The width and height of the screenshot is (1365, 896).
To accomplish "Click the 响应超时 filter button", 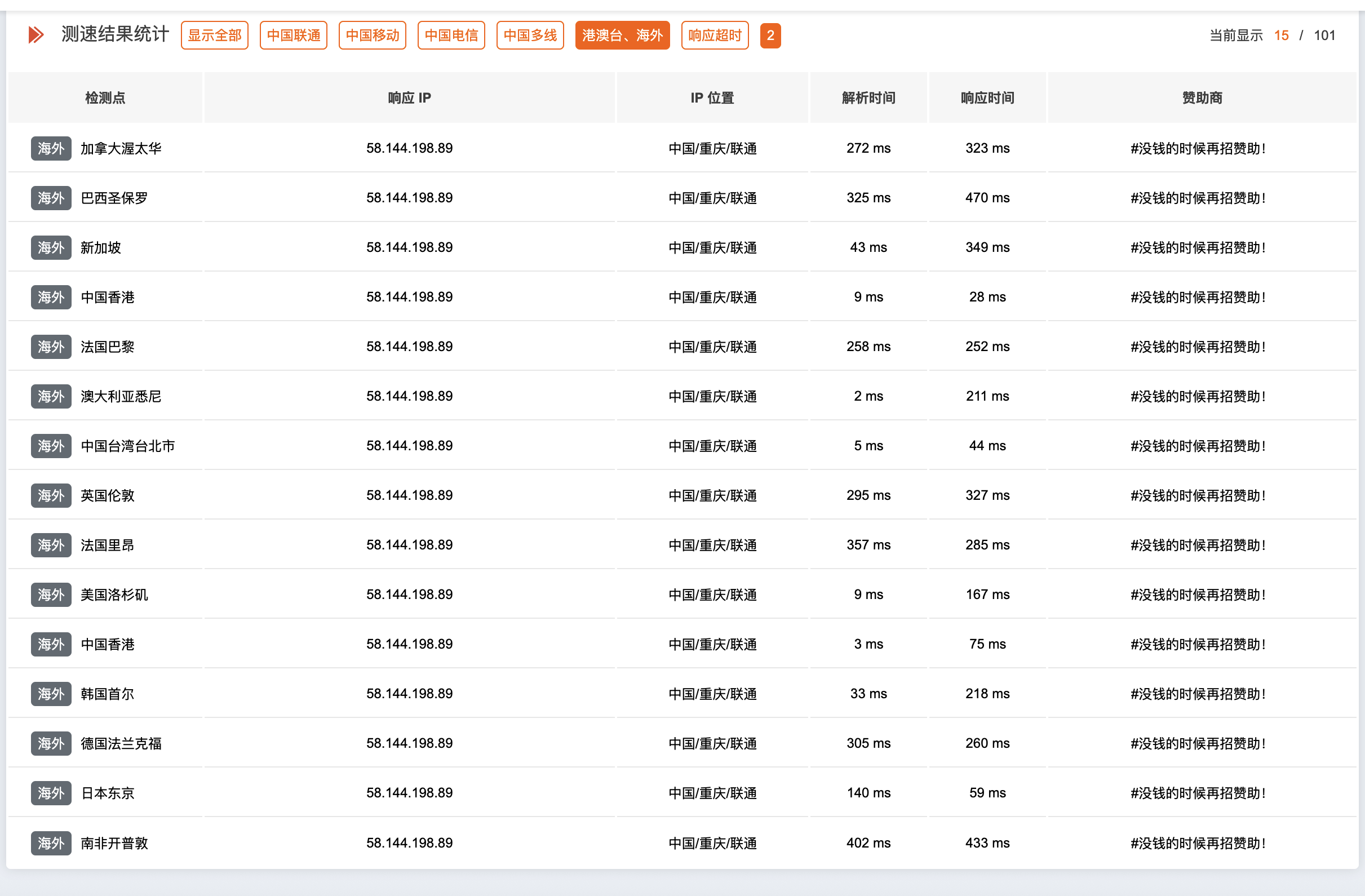I will point(715,36).
